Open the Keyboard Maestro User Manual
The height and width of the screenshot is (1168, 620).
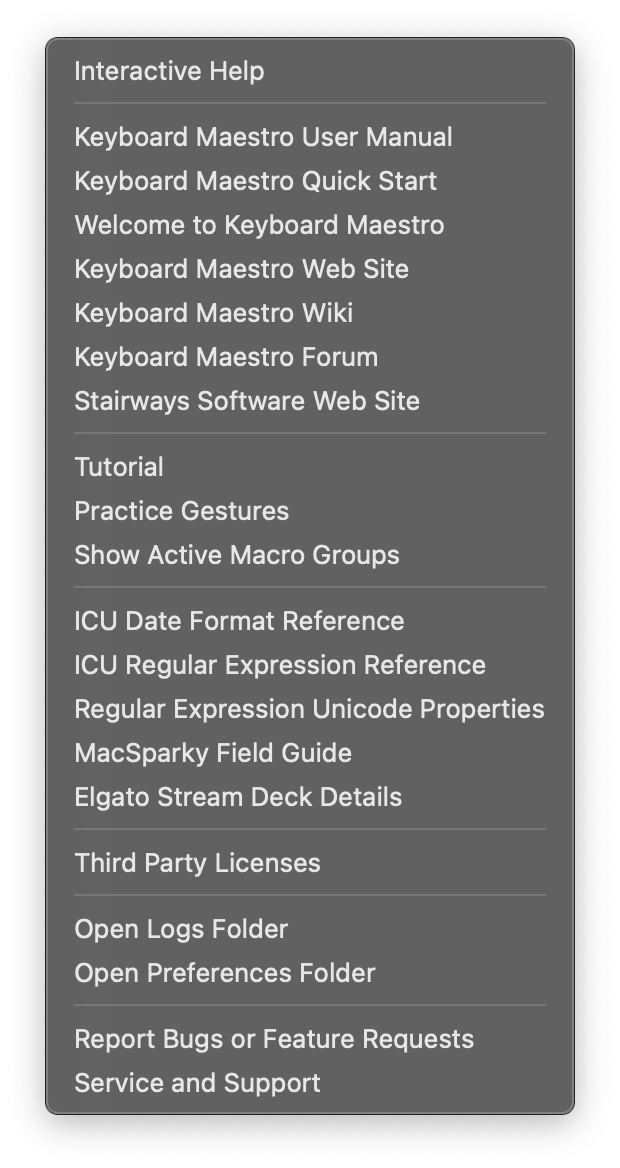click(x=263, y=137)
